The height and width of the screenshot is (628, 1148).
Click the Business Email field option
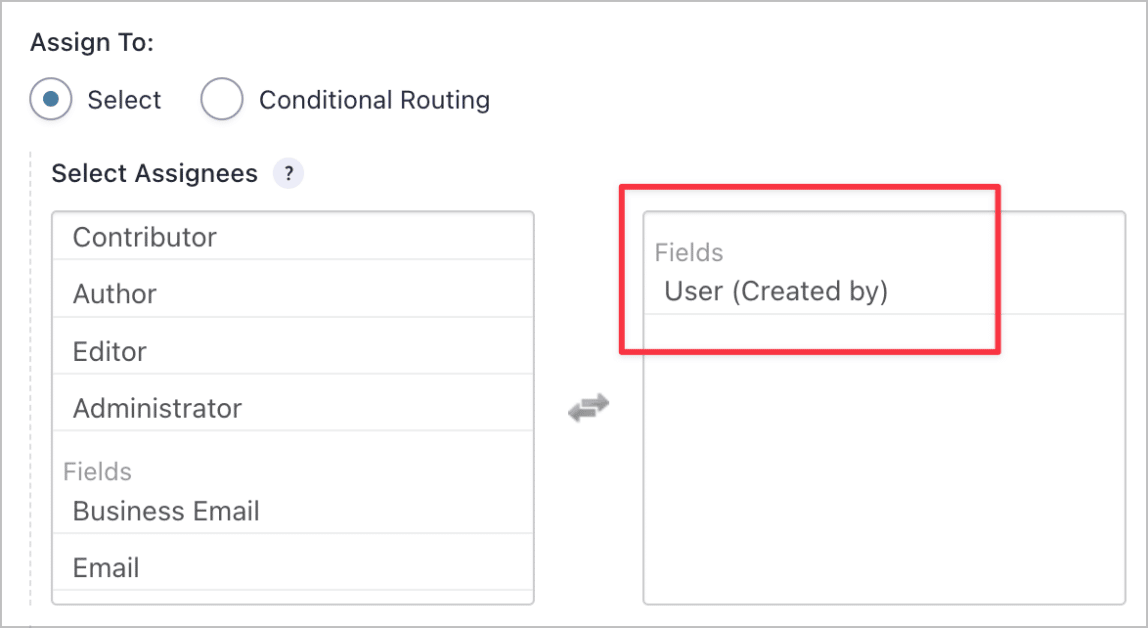pyautogui.click(x=164, y=510)
